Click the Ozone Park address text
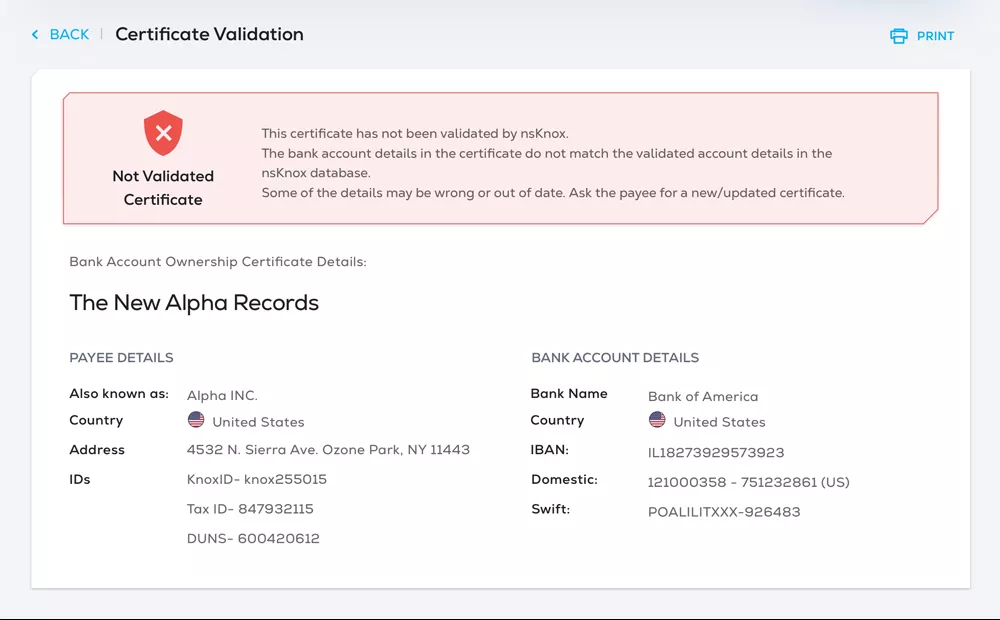Screen dimensions: 1000x620 coord(328,450)
